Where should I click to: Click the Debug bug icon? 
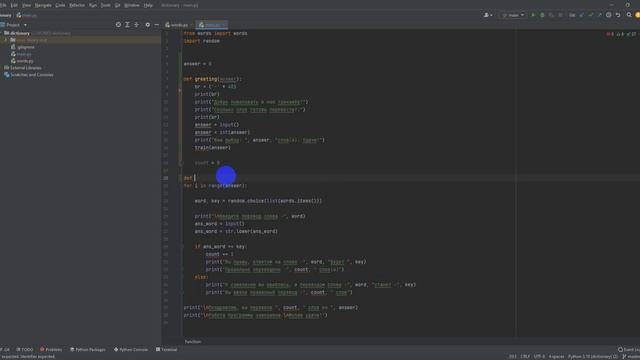click(542, 15)
